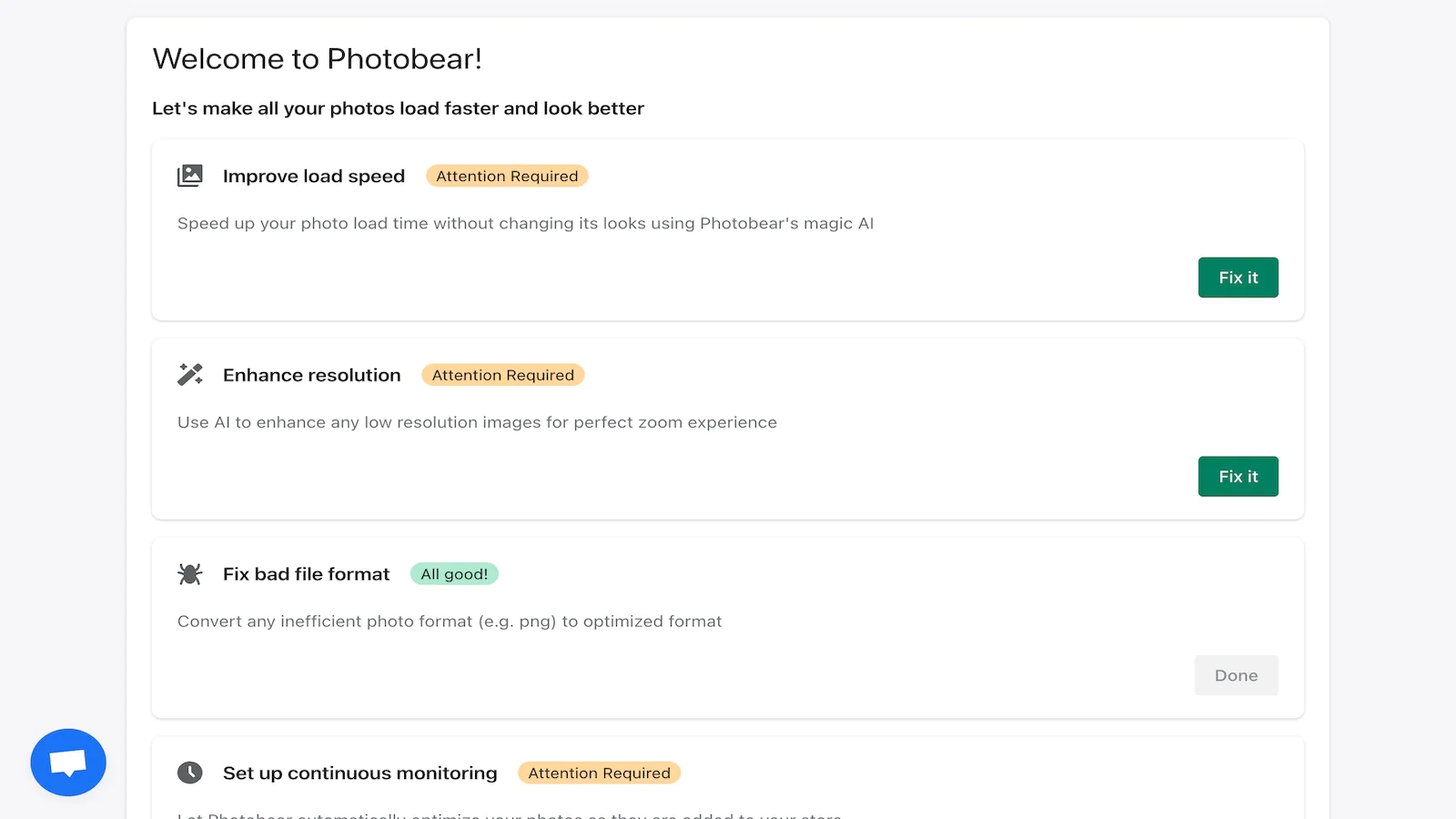Click Attention Required badge next to Improve load speed
The image size is (1456, 819).
[507, 176]
